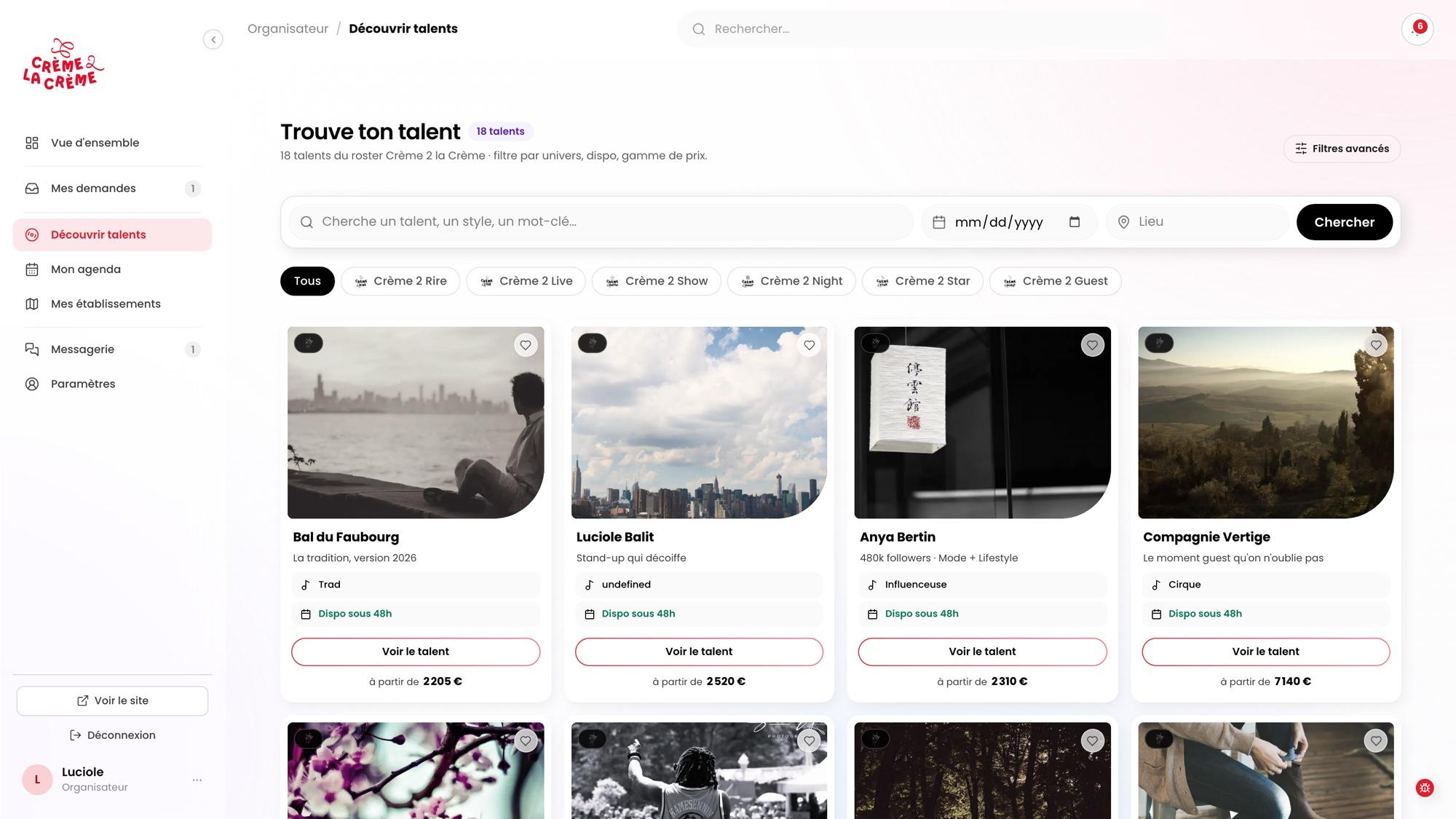Click Dispo sous 48h on the Luciole Balit card
Screen dimensions: 1456x819
(699, 614)
